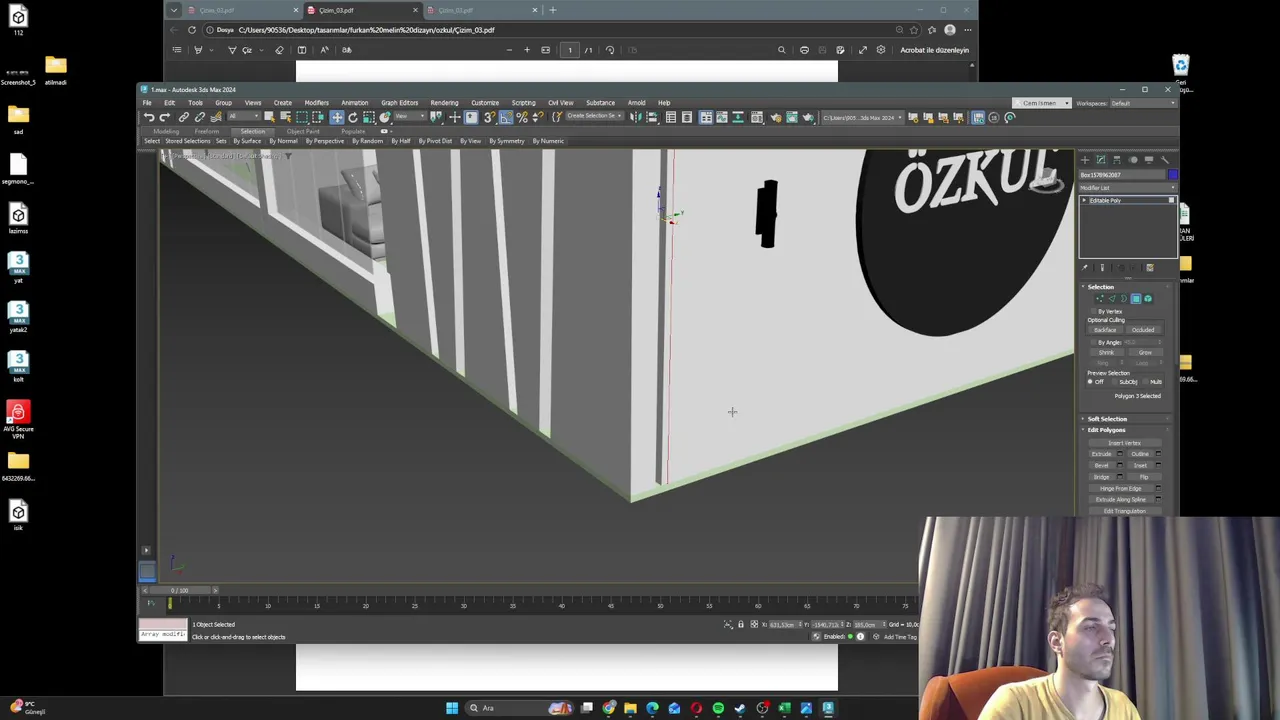Click the Redo icon in 3ds Max toolbar
The height and width of the screenshot is (720, 1280).
point(165,117)
